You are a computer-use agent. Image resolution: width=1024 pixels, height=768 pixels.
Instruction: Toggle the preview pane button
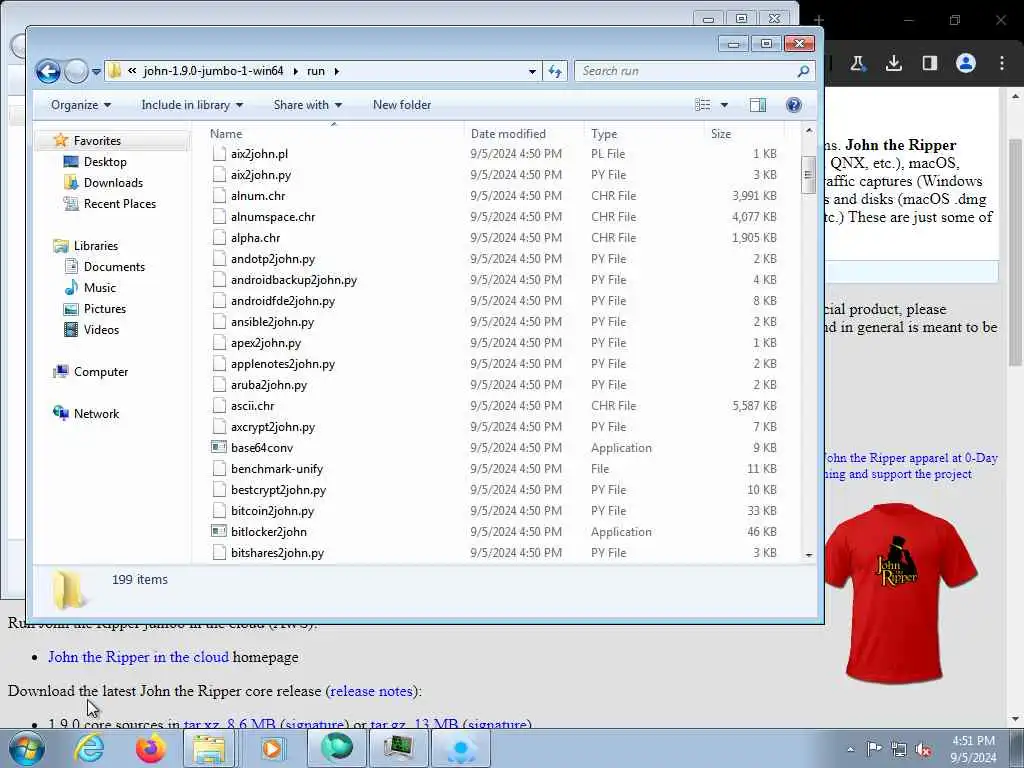(758, 105)
